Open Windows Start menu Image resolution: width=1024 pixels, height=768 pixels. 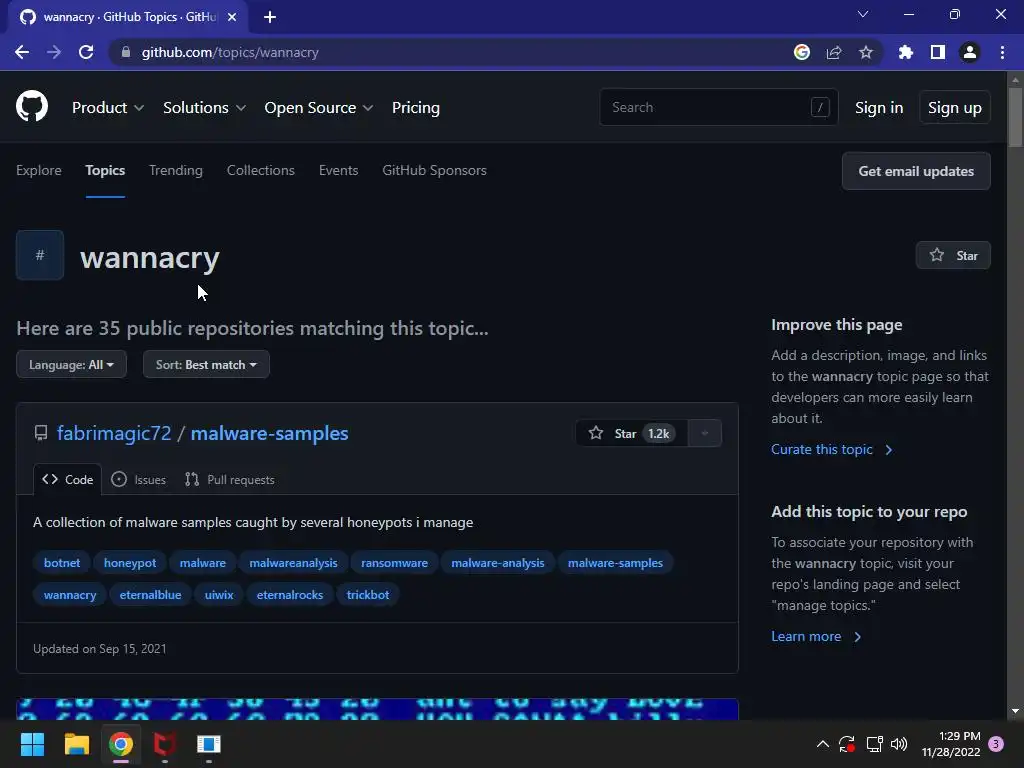pyautogui.click(x=32, y=744)
